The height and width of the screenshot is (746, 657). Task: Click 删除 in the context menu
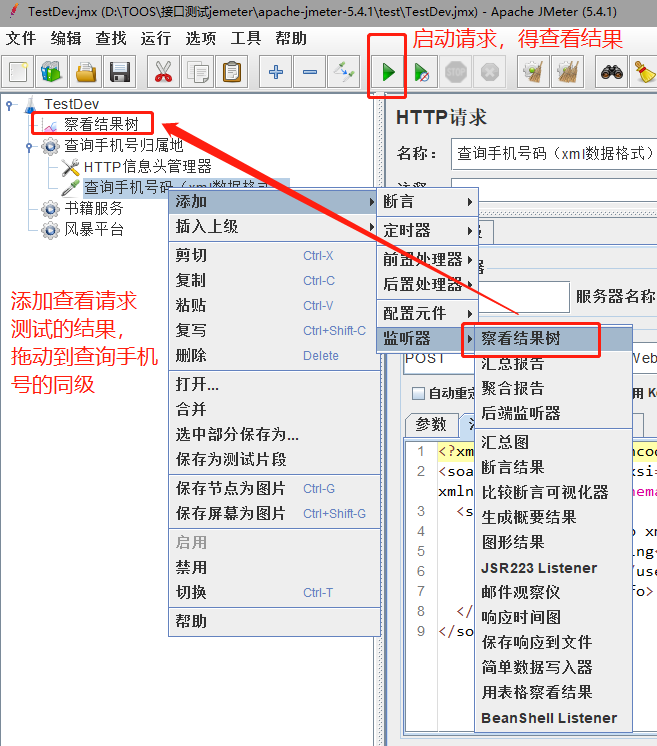click(274, 355)
